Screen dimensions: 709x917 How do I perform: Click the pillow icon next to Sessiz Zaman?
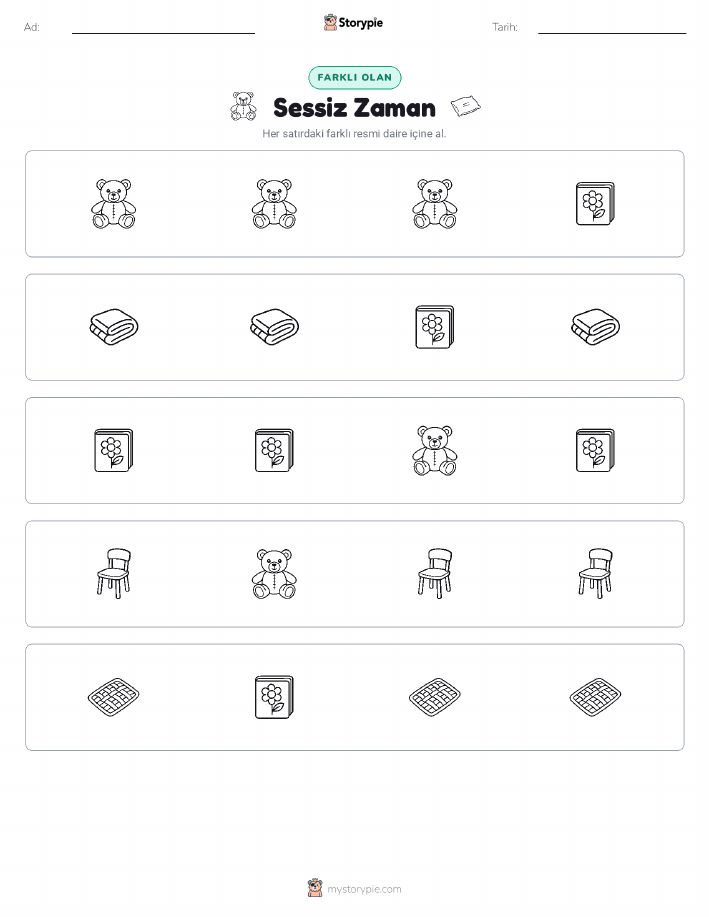pyautogui.click(x=466, y=106)
